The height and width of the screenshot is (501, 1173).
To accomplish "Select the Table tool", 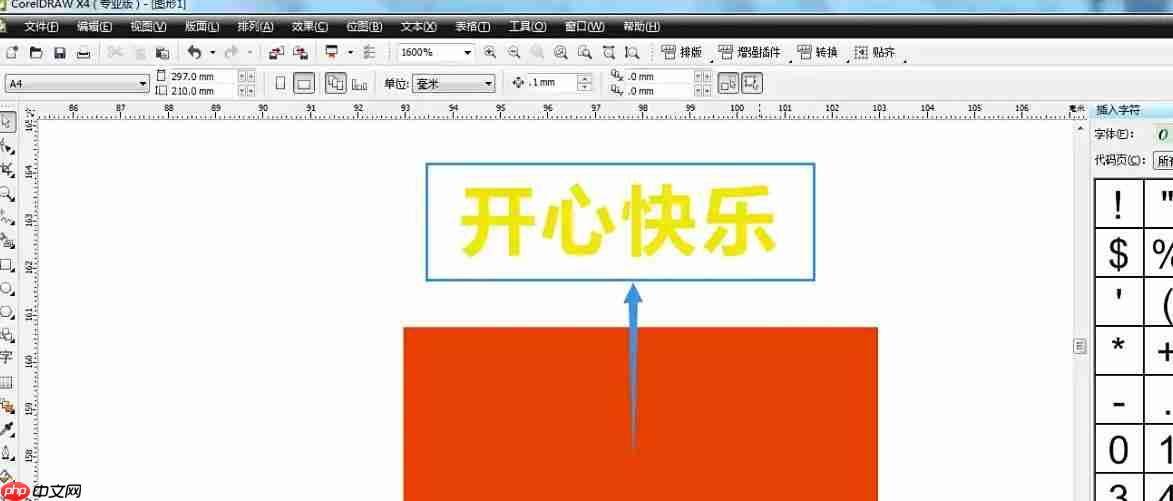I will [x=7, y=382].
